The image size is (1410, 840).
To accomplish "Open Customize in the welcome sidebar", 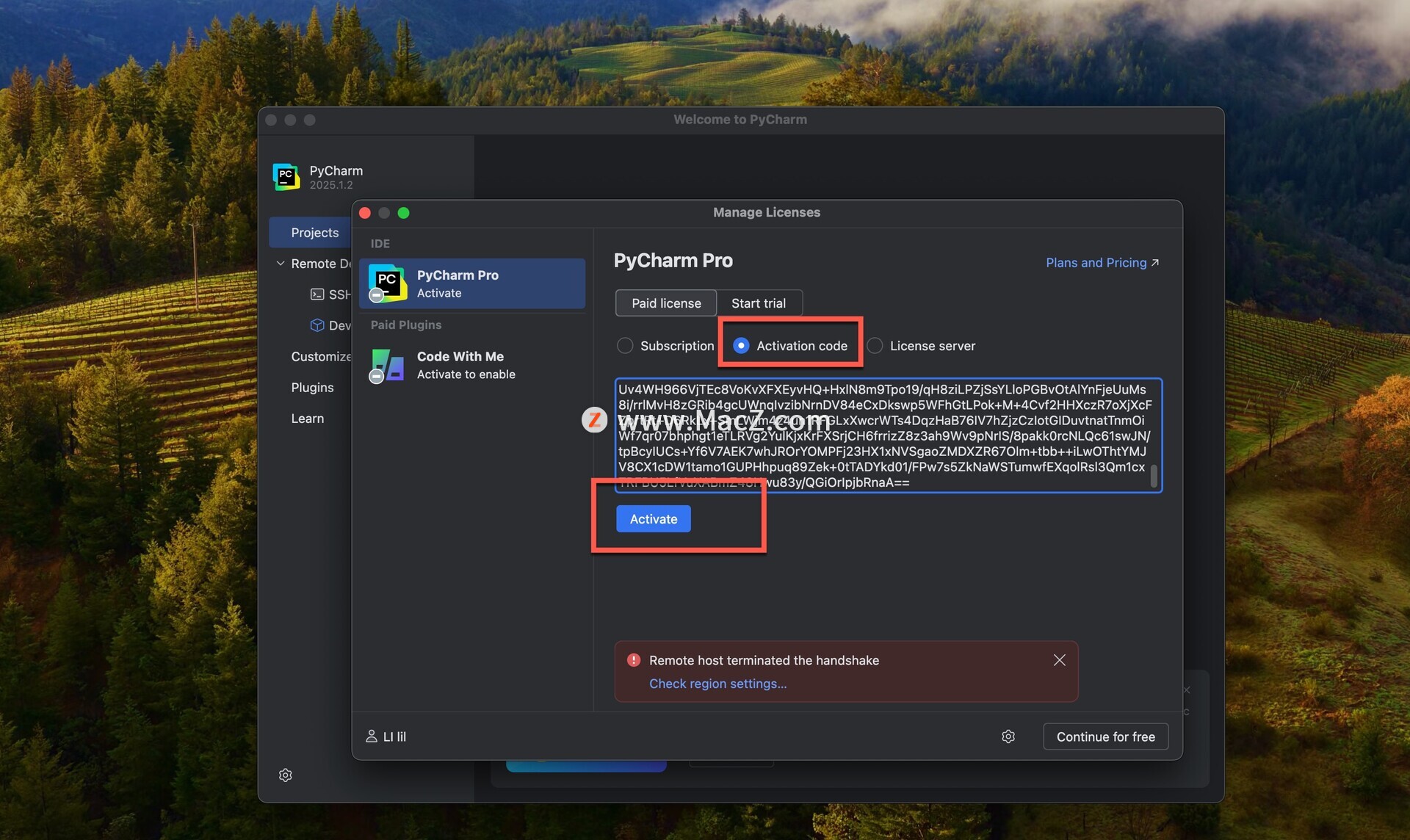I will click(320, 356).
